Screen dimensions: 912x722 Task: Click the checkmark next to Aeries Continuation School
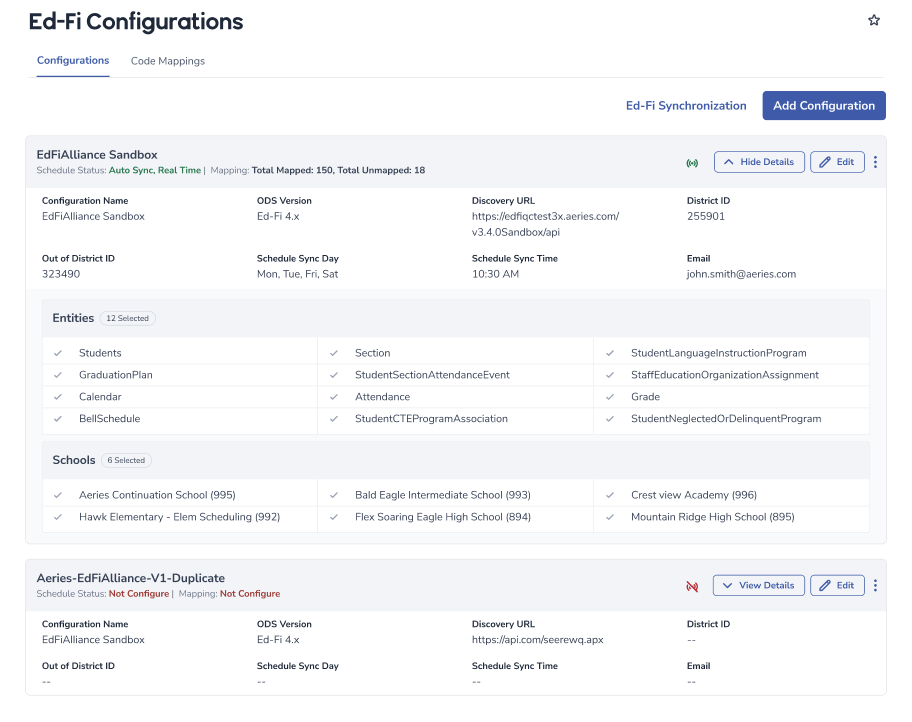58,495
